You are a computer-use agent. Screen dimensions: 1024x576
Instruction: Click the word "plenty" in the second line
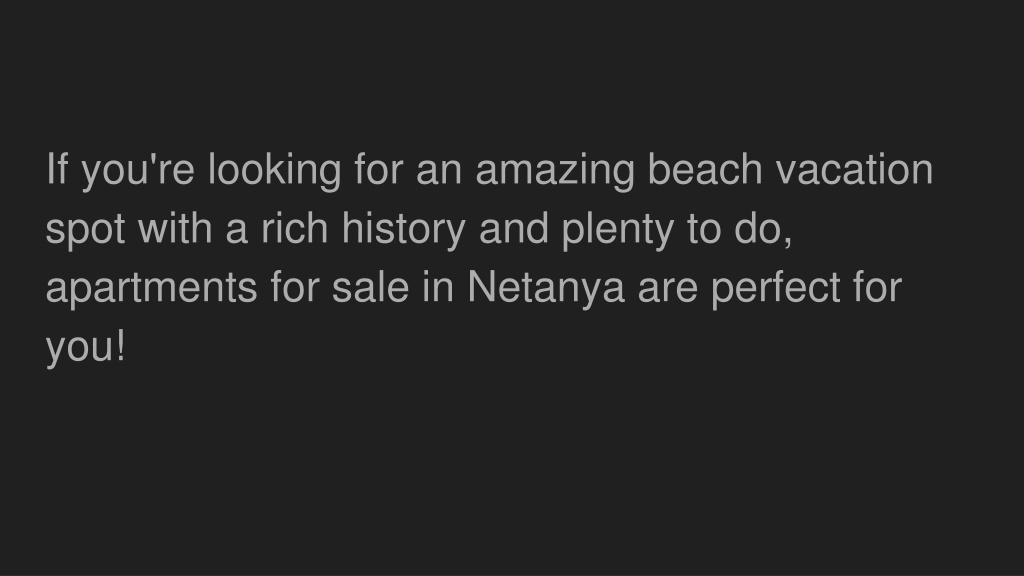point(618,231)
